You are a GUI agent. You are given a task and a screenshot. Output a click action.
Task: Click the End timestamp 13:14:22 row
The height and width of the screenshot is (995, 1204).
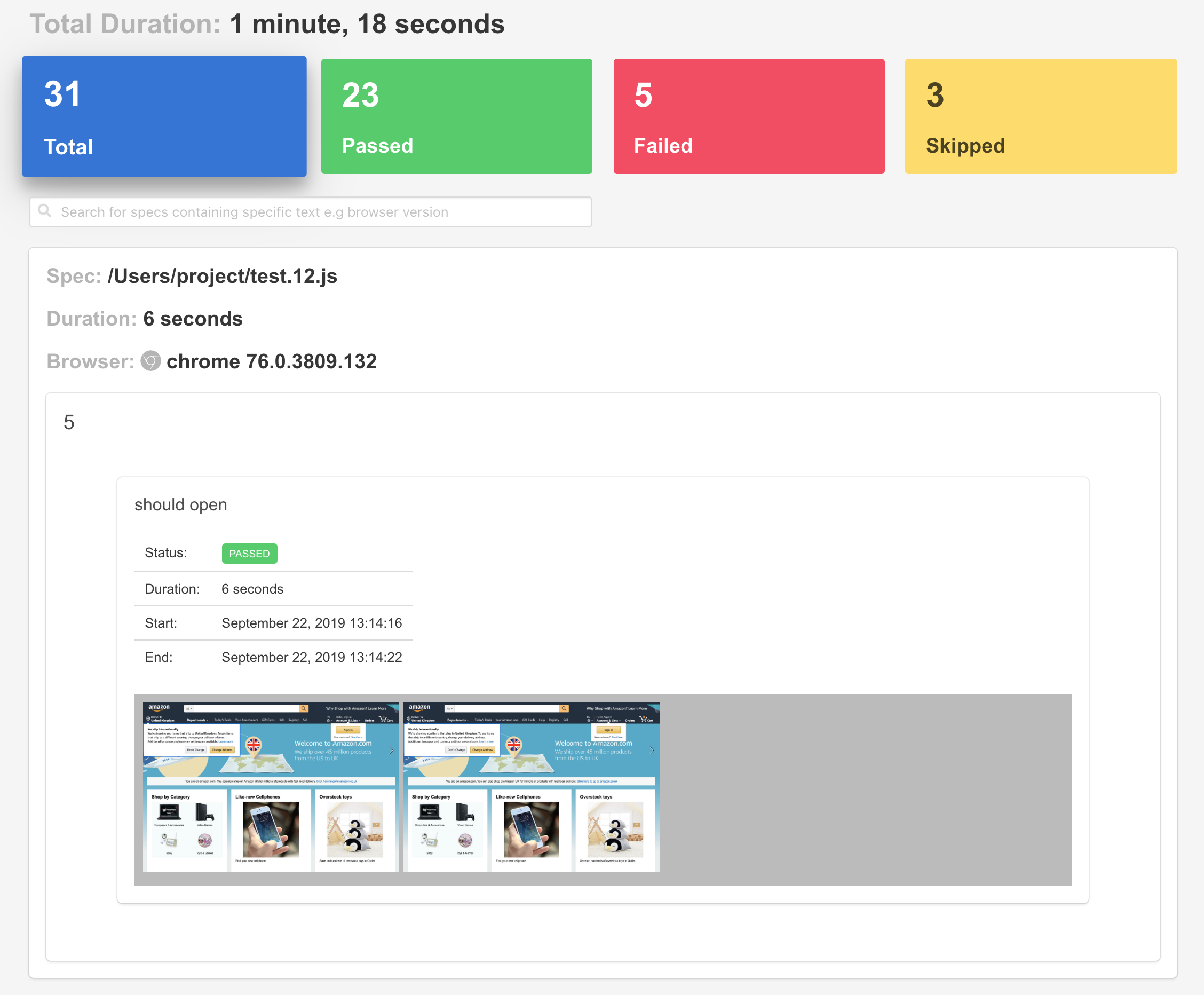point(311,658)
